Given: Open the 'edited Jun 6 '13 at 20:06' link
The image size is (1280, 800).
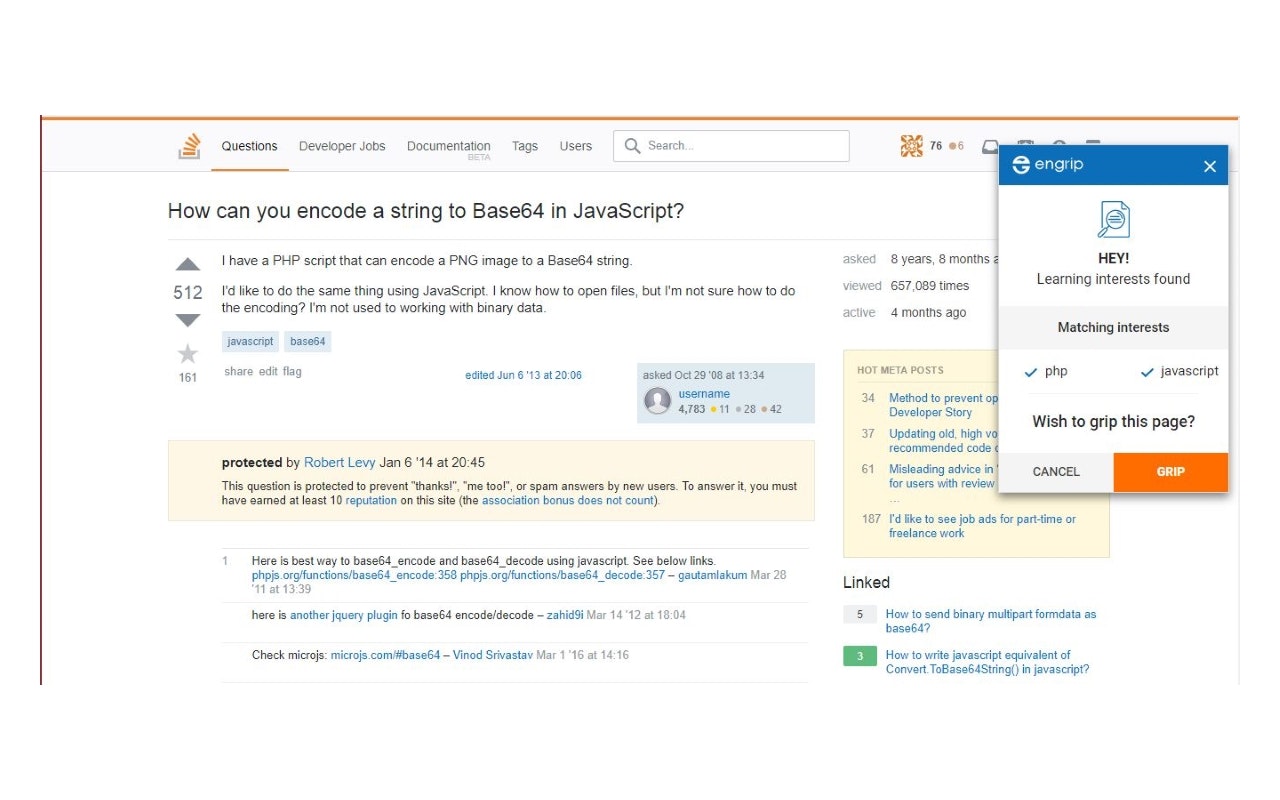Looking at the screenshot, I should click(523, 375).
